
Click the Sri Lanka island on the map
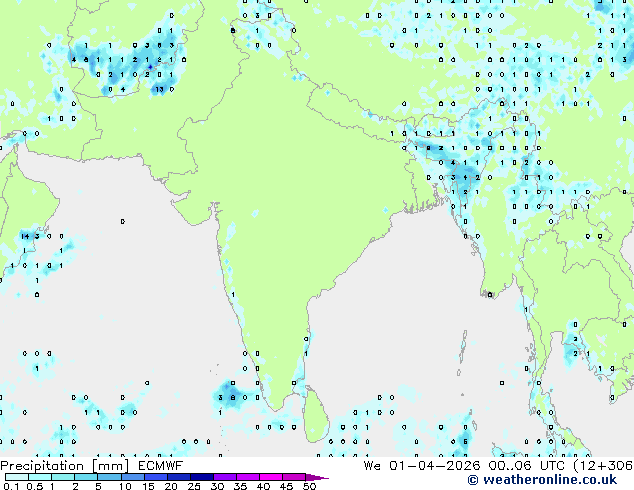[315, 418]
